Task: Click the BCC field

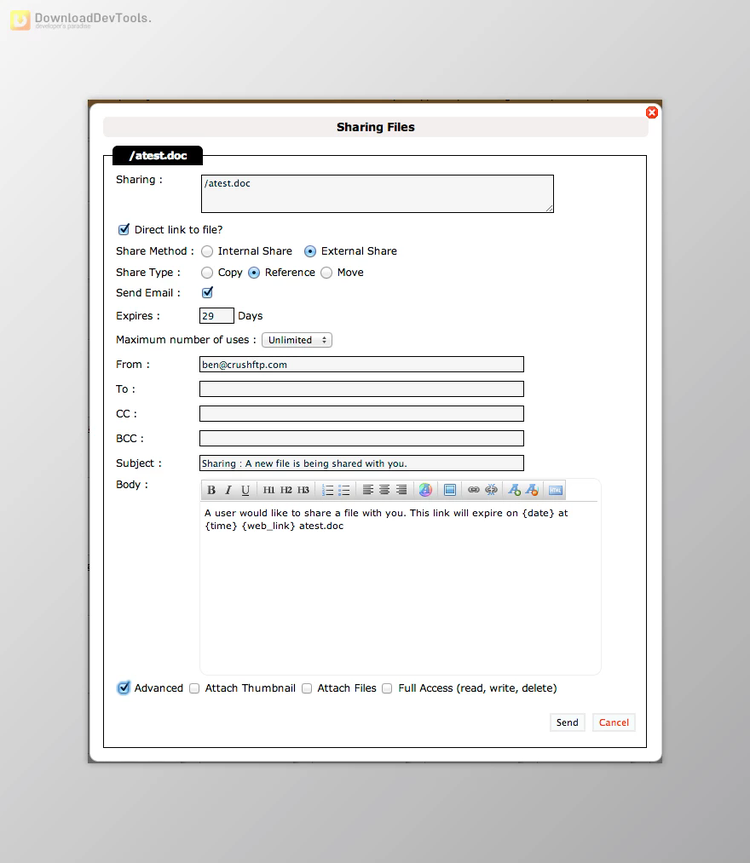Action: pyautogui.click(x=362, y=439)
